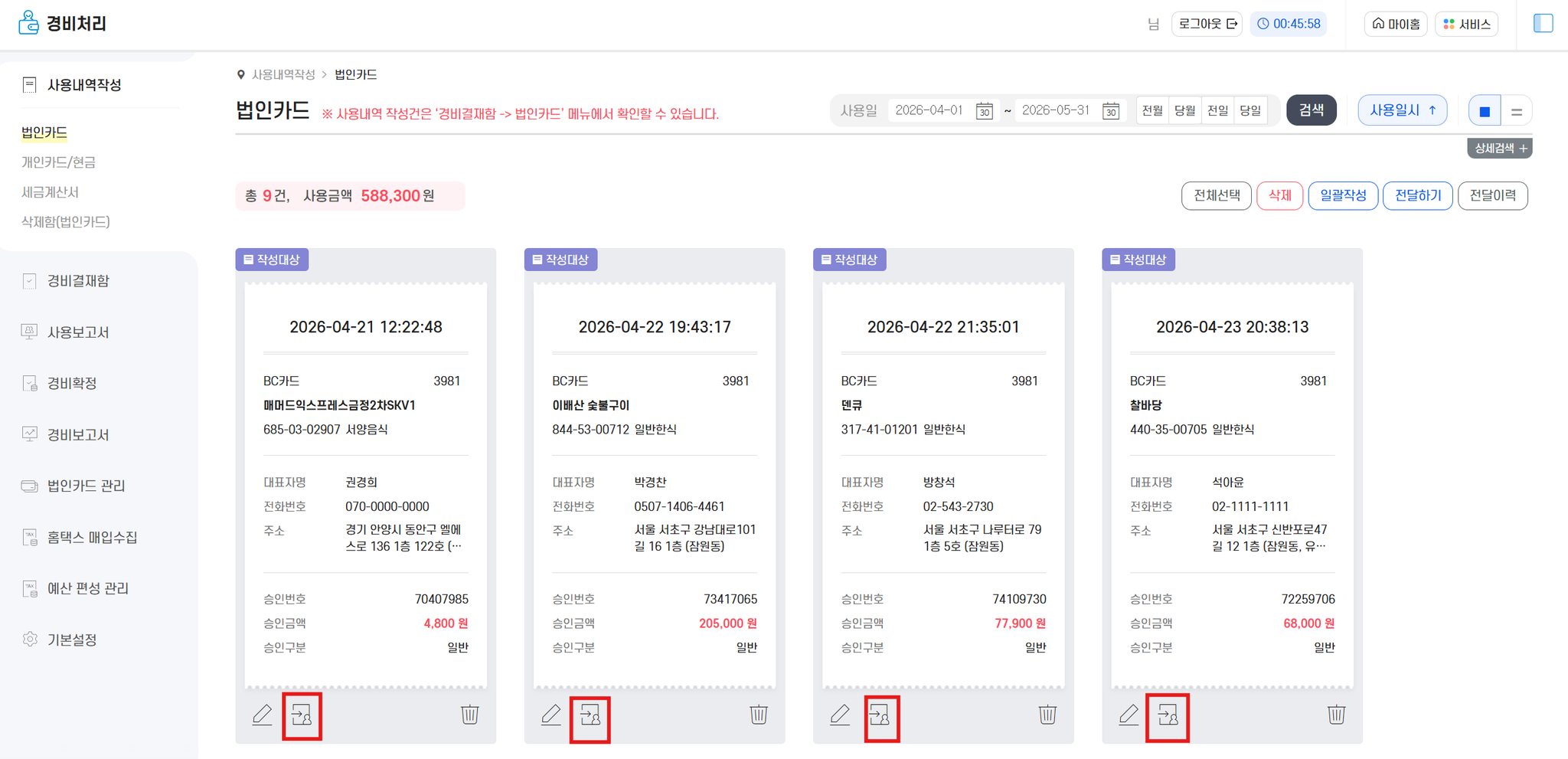Open 세금계산서 submenu item

[50, 192]
